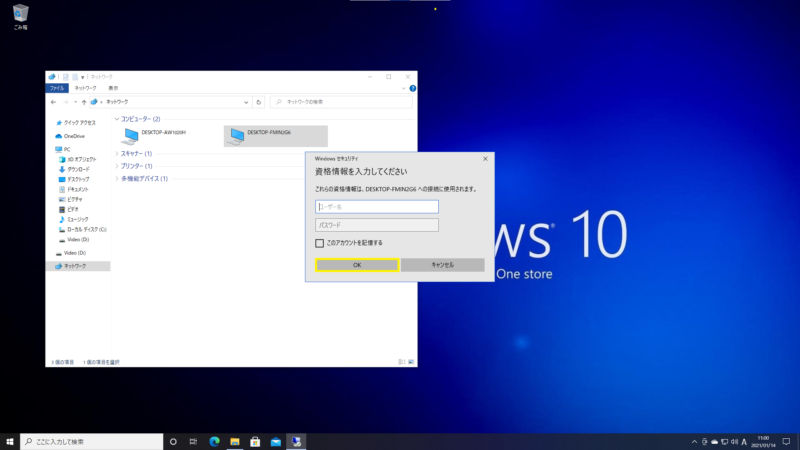Open Cortana from the taskbar
Viewport: 800px width, 450px height.
click(173, 442)
